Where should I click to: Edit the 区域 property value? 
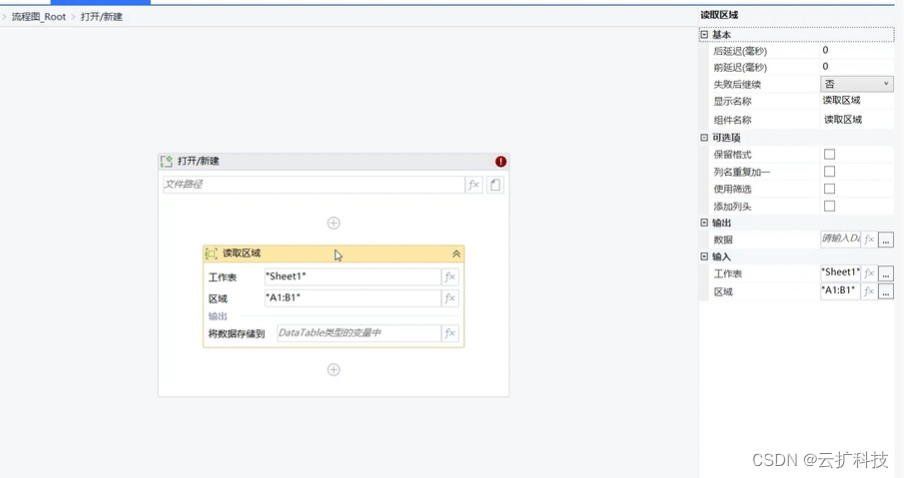point(841,292)
